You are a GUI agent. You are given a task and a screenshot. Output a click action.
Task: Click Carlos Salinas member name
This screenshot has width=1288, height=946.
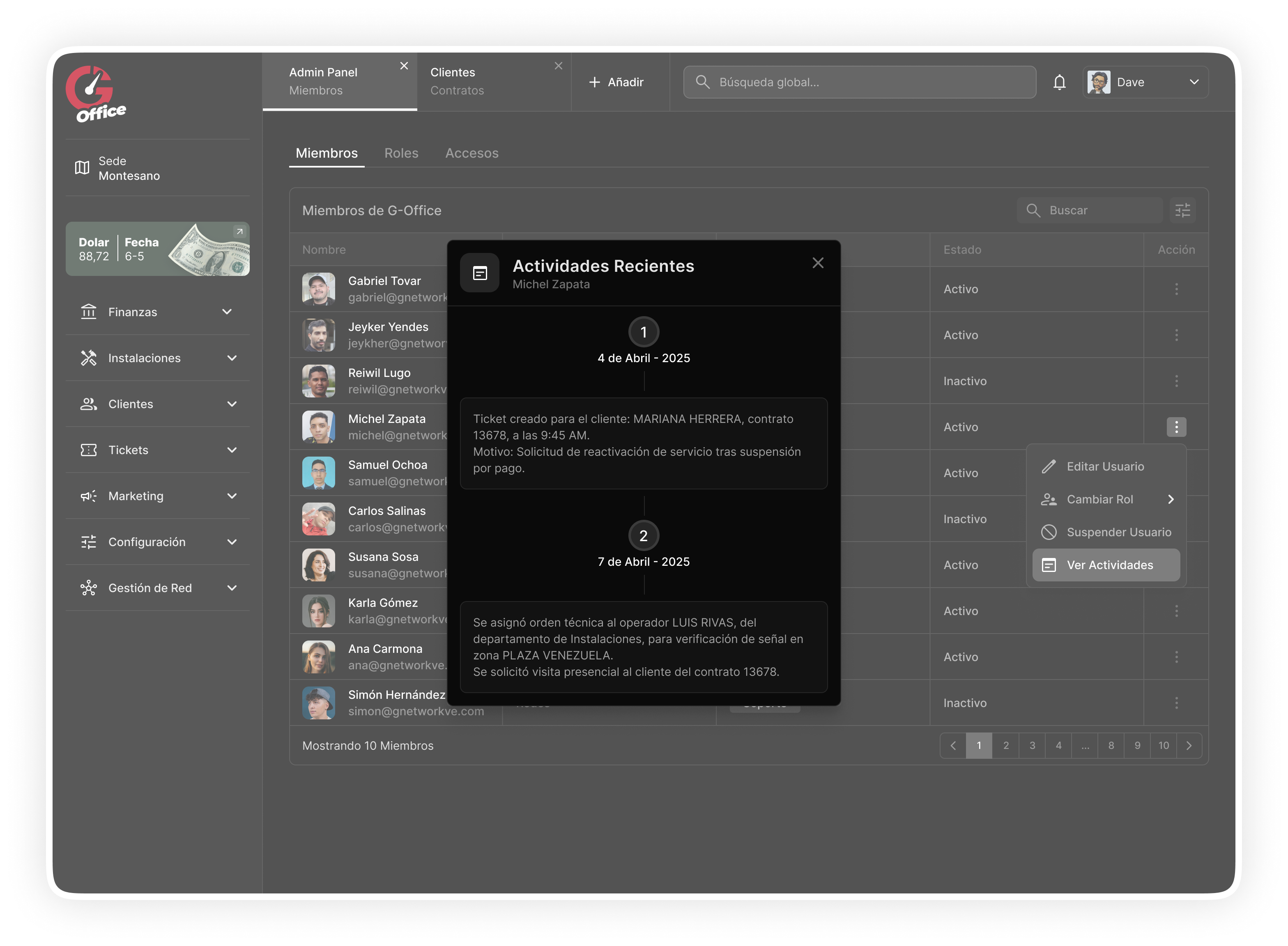[x=386, y=511]
